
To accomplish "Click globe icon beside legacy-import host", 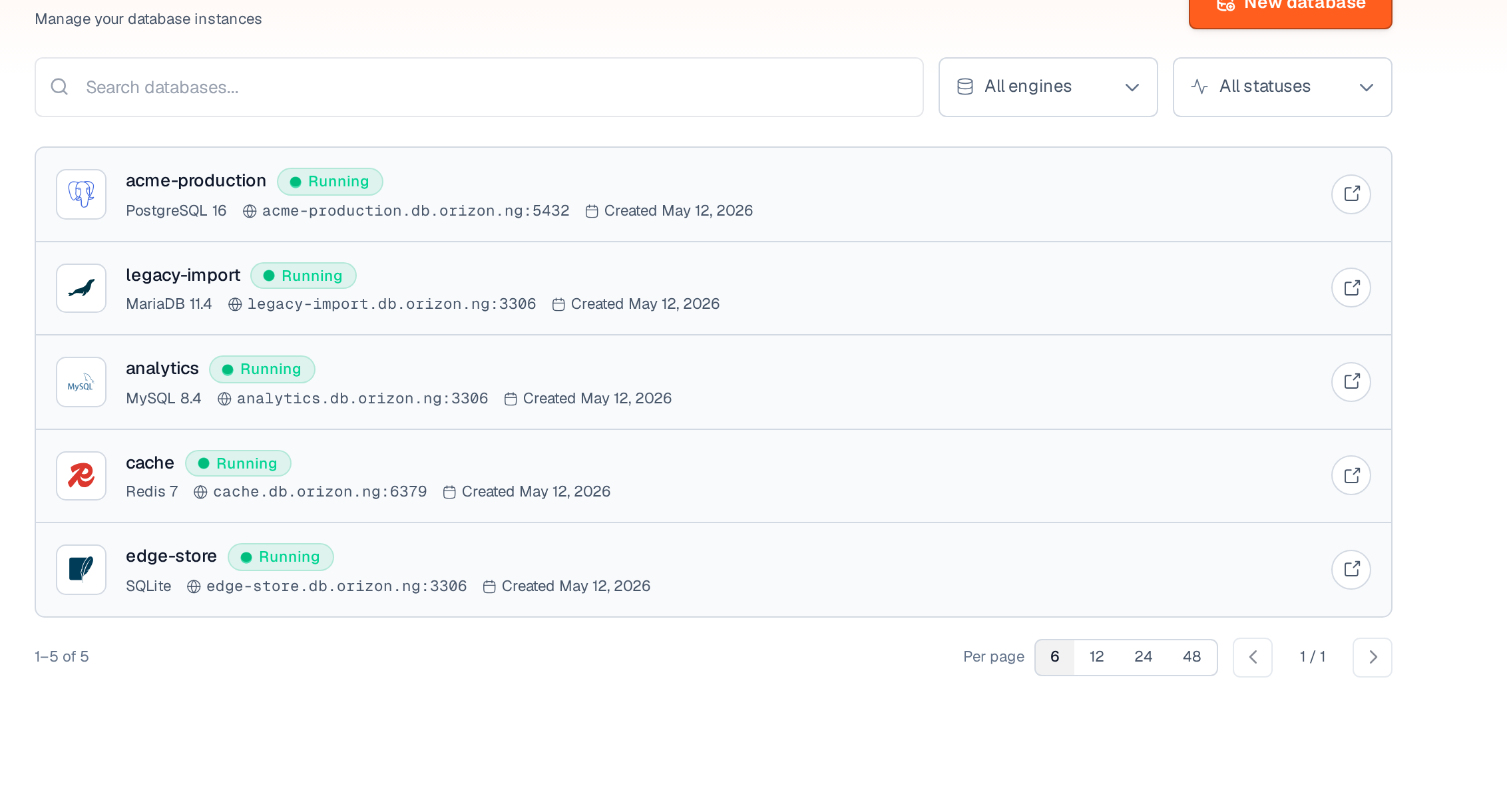I will coord(235,304).
